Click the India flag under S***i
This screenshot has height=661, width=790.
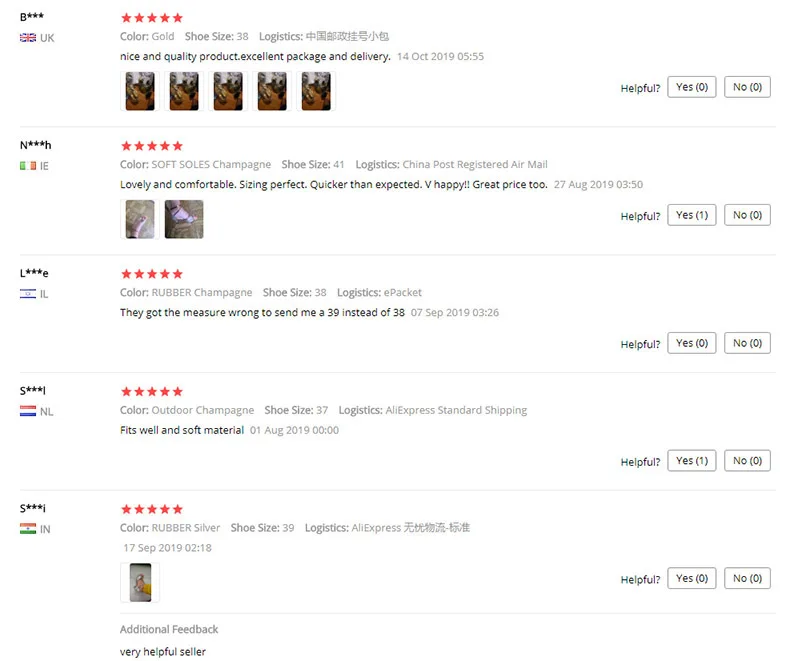point(28,528)
